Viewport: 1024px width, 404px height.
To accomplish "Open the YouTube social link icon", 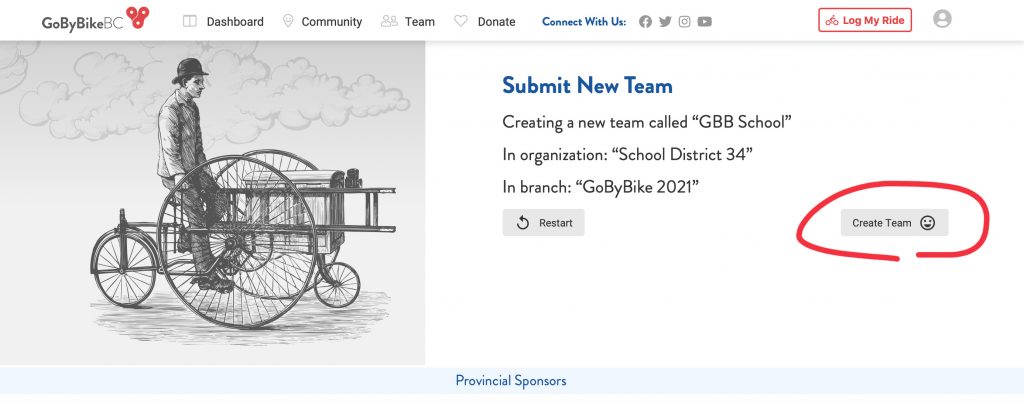I will click(x=705, y=22).
